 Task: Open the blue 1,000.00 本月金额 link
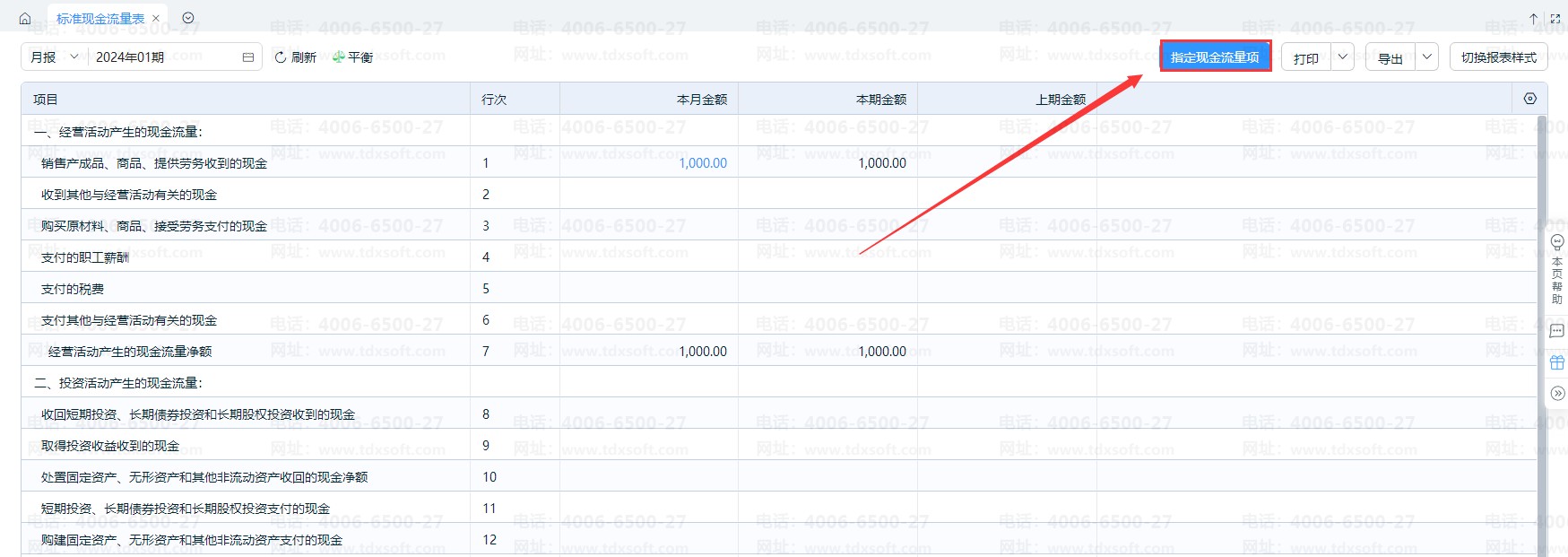click(x=703, y=163)
